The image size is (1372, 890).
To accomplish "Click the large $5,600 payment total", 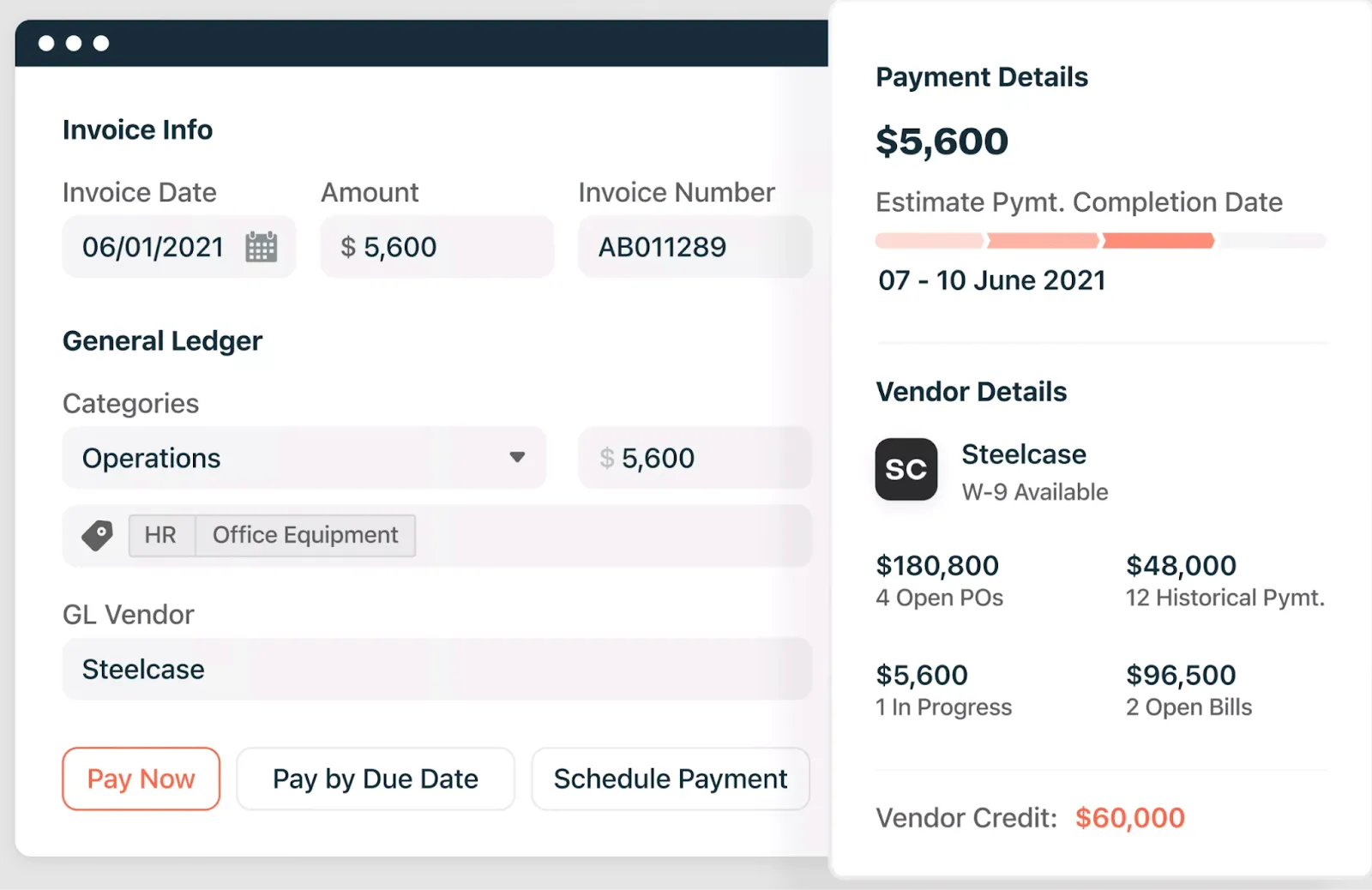I will pos(942,141).
